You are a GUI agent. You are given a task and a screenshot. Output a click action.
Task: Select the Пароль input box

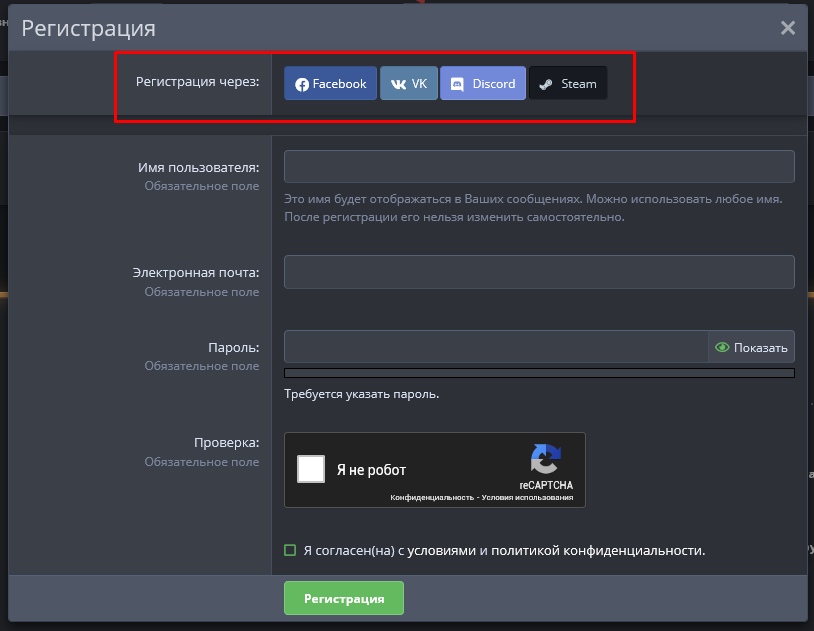point(496,347)
